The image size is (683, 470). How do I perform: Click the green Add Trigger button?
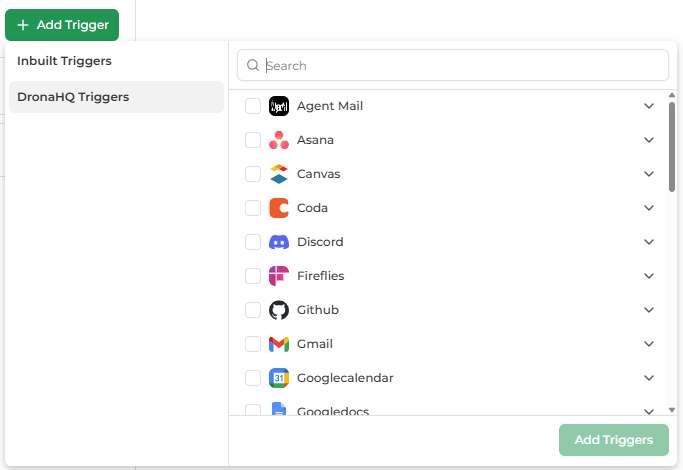62,25
